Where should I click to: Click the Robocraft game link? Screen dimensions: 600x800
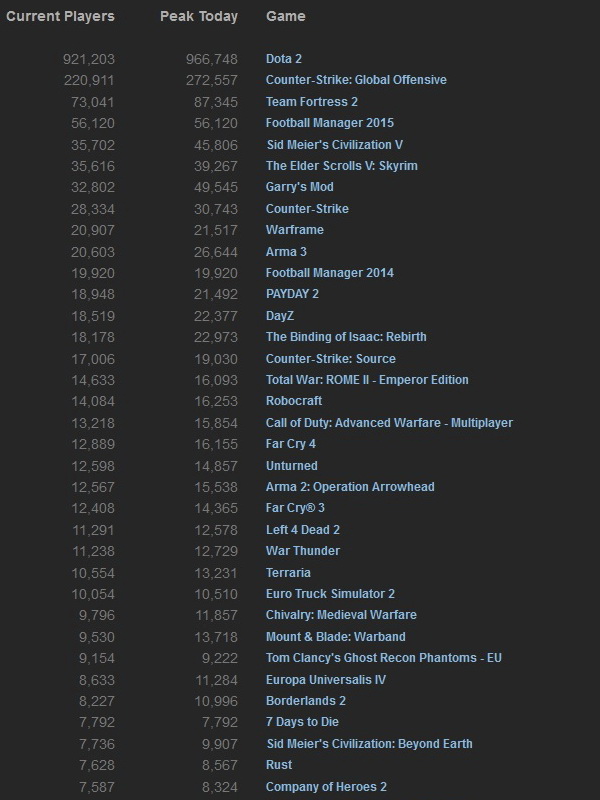click(294, 401)
